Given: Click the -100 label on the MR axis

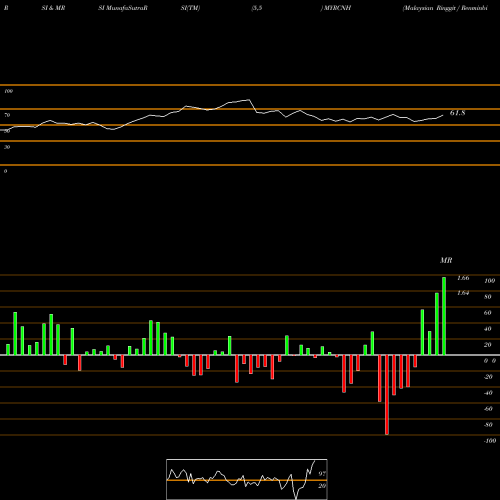Looking at the screenshot, I should pos(490,441).
